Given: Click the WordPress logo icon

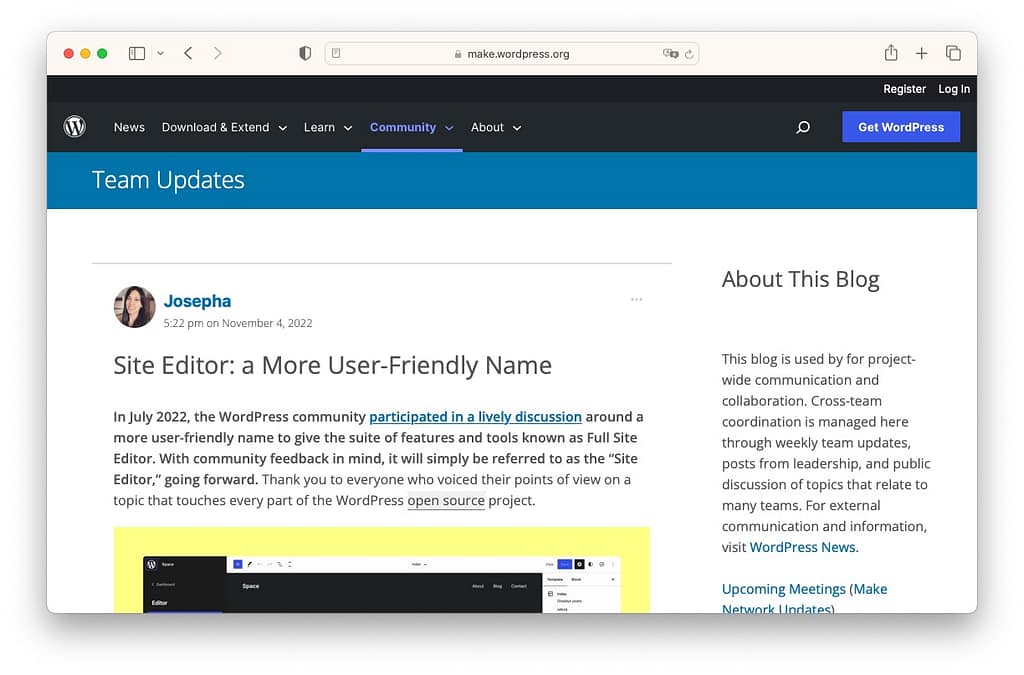Looking at the screenshot, I should (75, 127).
